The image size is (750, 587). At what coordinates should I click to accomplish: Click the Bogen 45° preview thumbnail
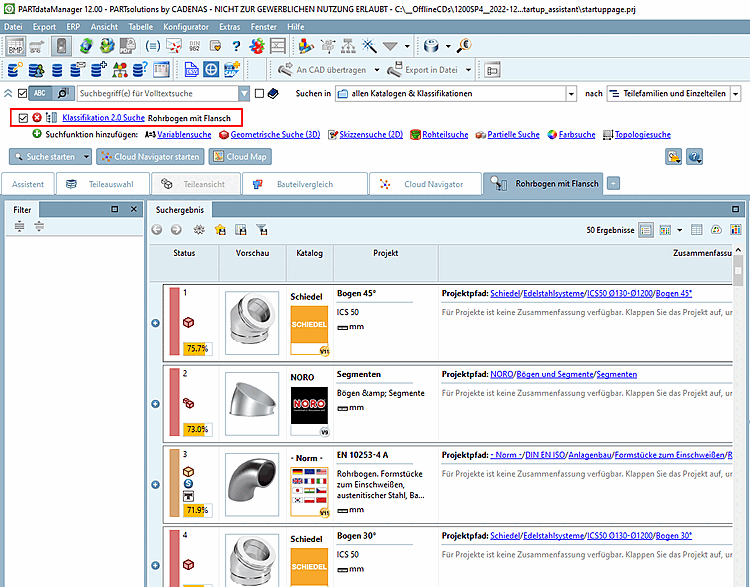[252, 323]
